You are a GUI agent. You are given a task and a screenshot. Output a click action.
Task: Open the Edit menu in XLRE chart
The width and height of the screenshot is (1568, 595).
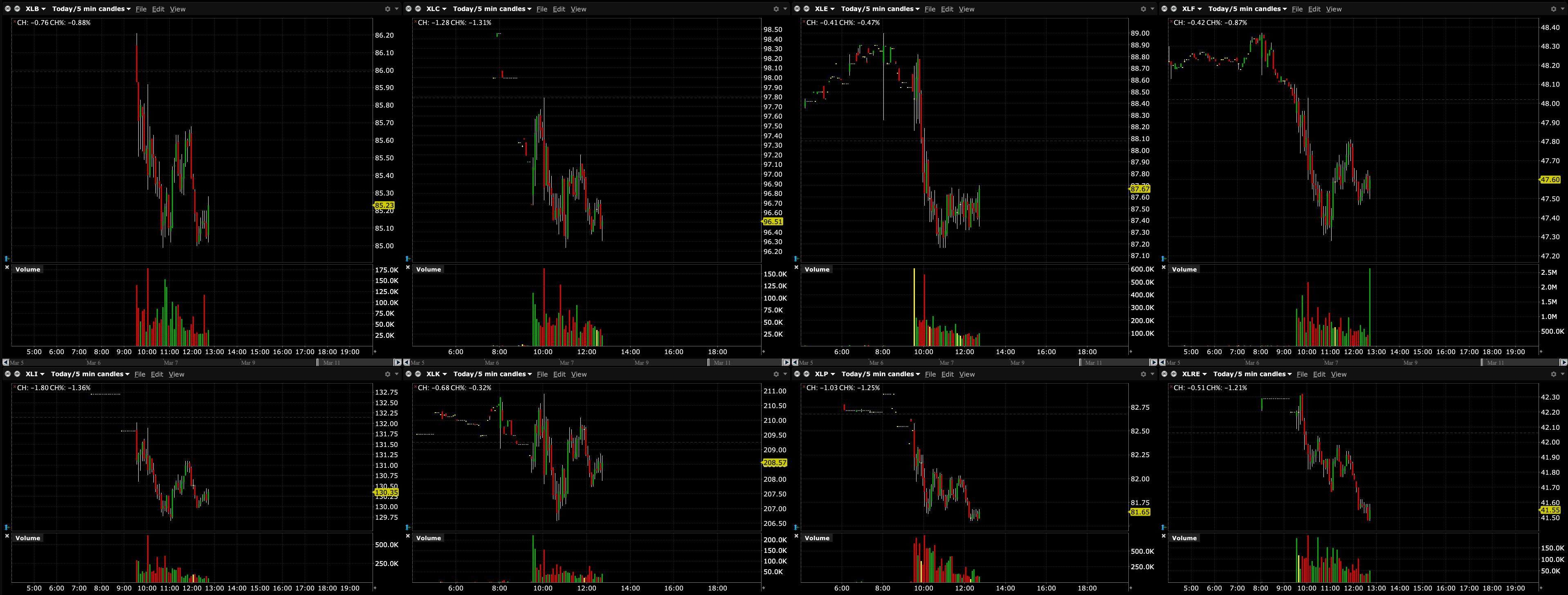point(1319,374)
